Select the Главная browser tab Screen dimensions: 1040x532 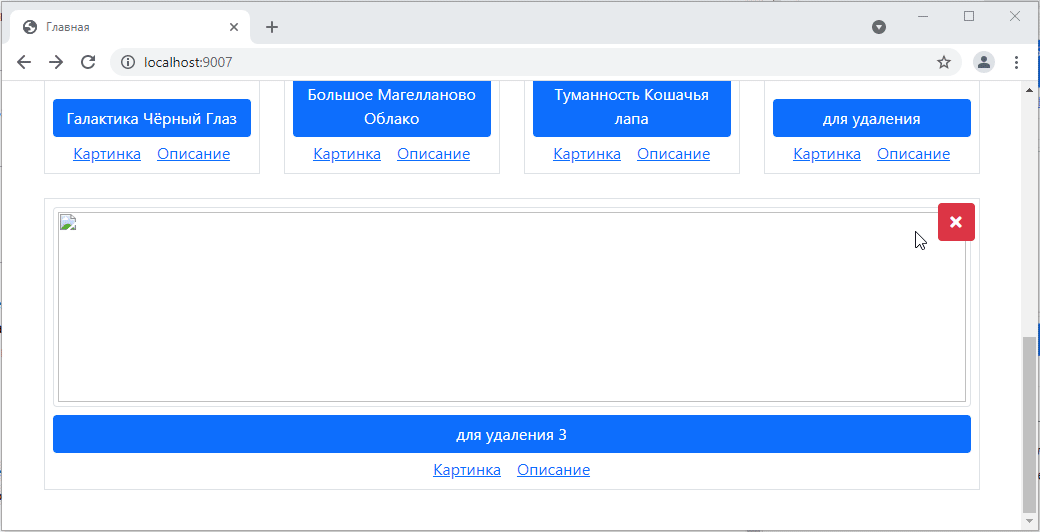tap(120, 27)
